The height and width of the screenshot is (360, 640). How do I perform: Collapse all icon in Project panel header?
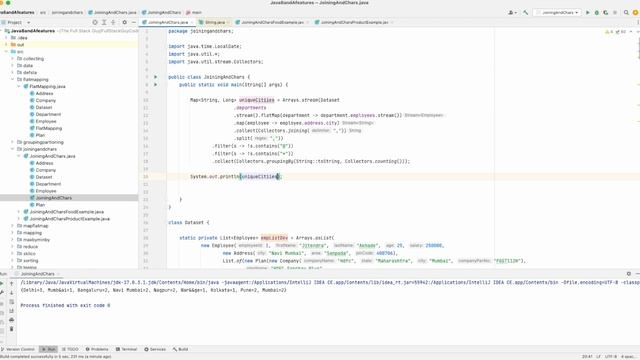(x=113, y=22)
